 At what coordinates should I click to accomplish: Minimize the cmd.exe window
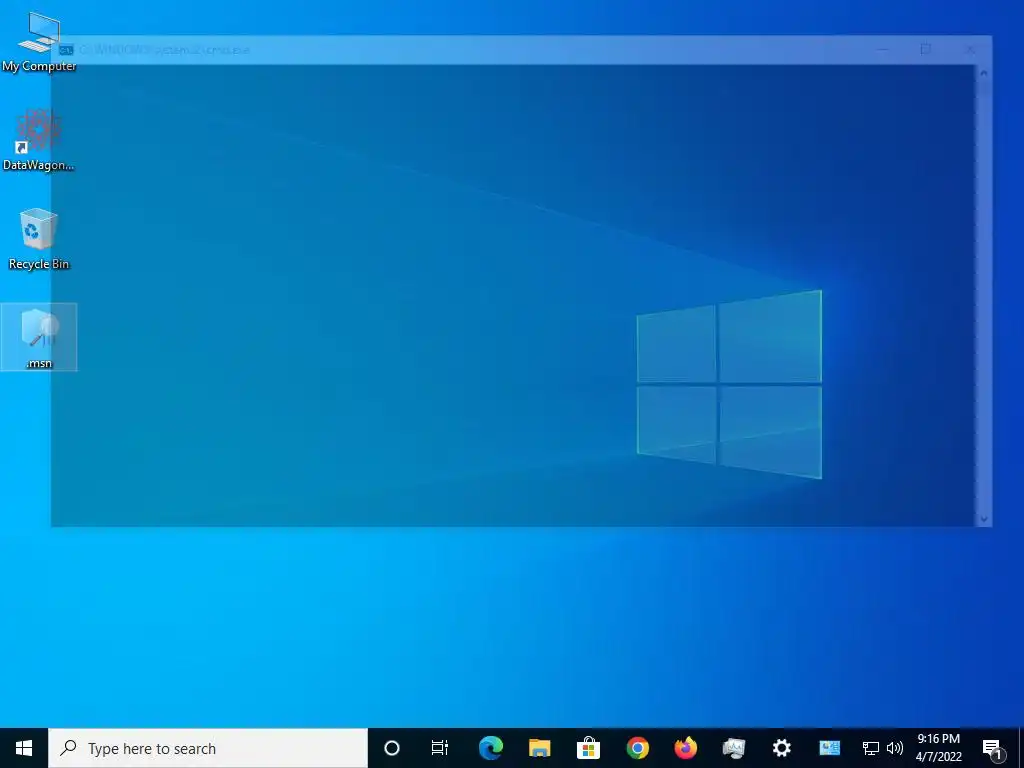coord(882,50)
